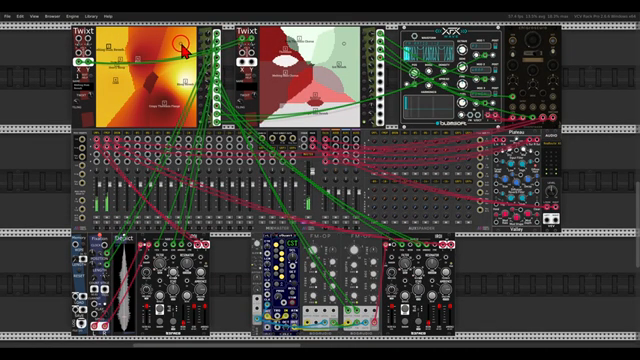Click the Audio module left input jack
The width and height of the screenshot is (640, 360).
coord(547,207)
